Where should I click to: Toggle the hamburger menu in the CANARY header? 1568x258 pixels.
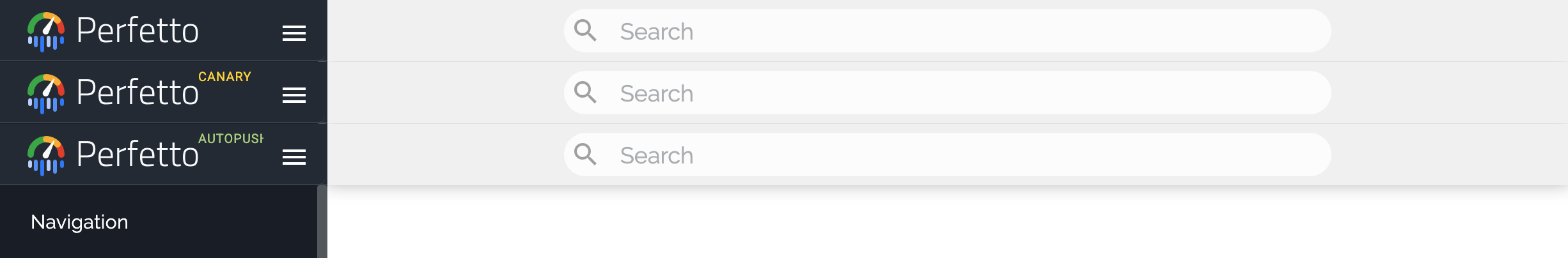pos(294,95)
